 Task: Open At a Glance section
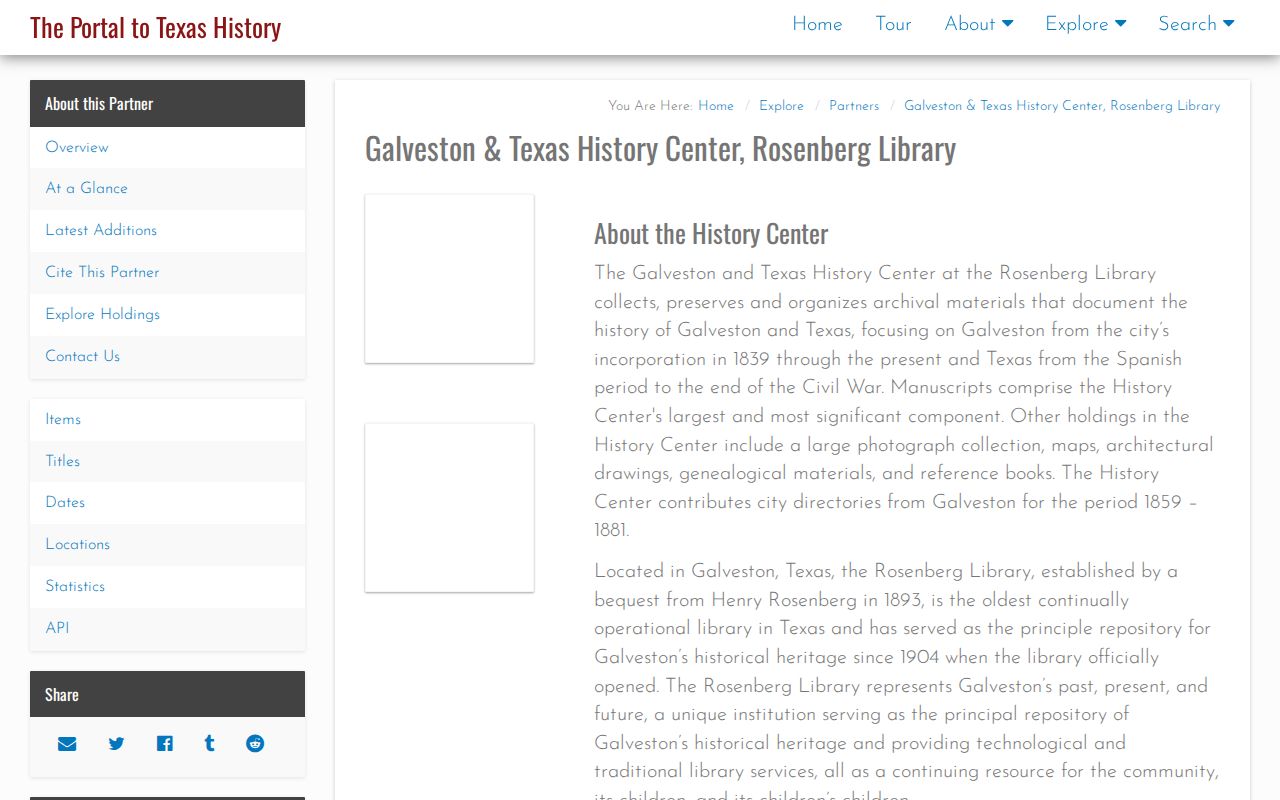[167, 189]
